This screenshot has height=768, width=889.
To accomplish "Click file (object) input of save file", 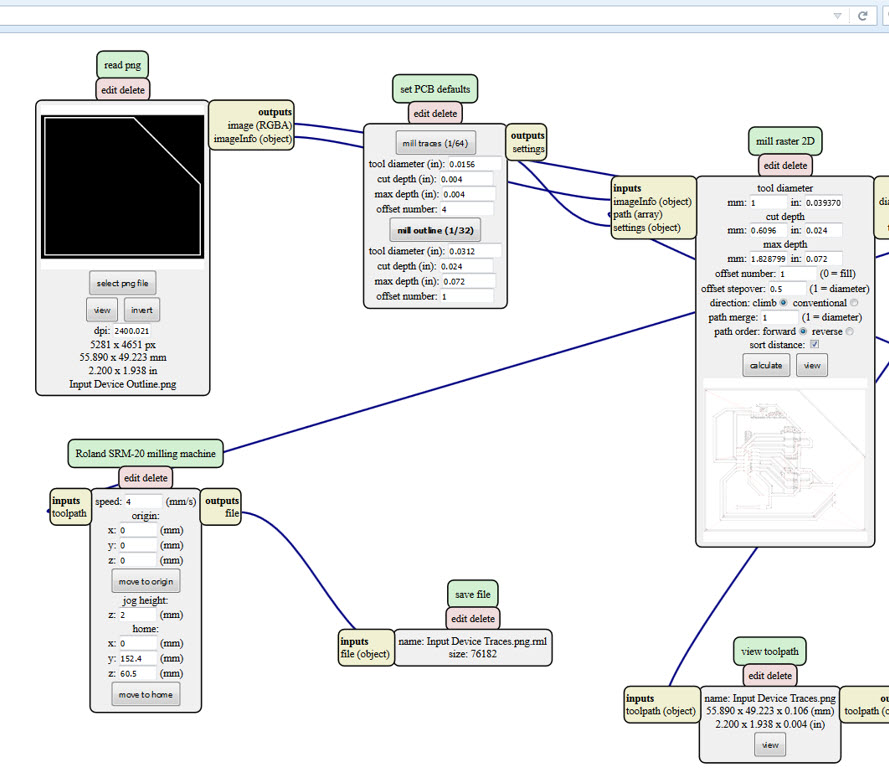I will pyautogui.click(x=365, y=654).
